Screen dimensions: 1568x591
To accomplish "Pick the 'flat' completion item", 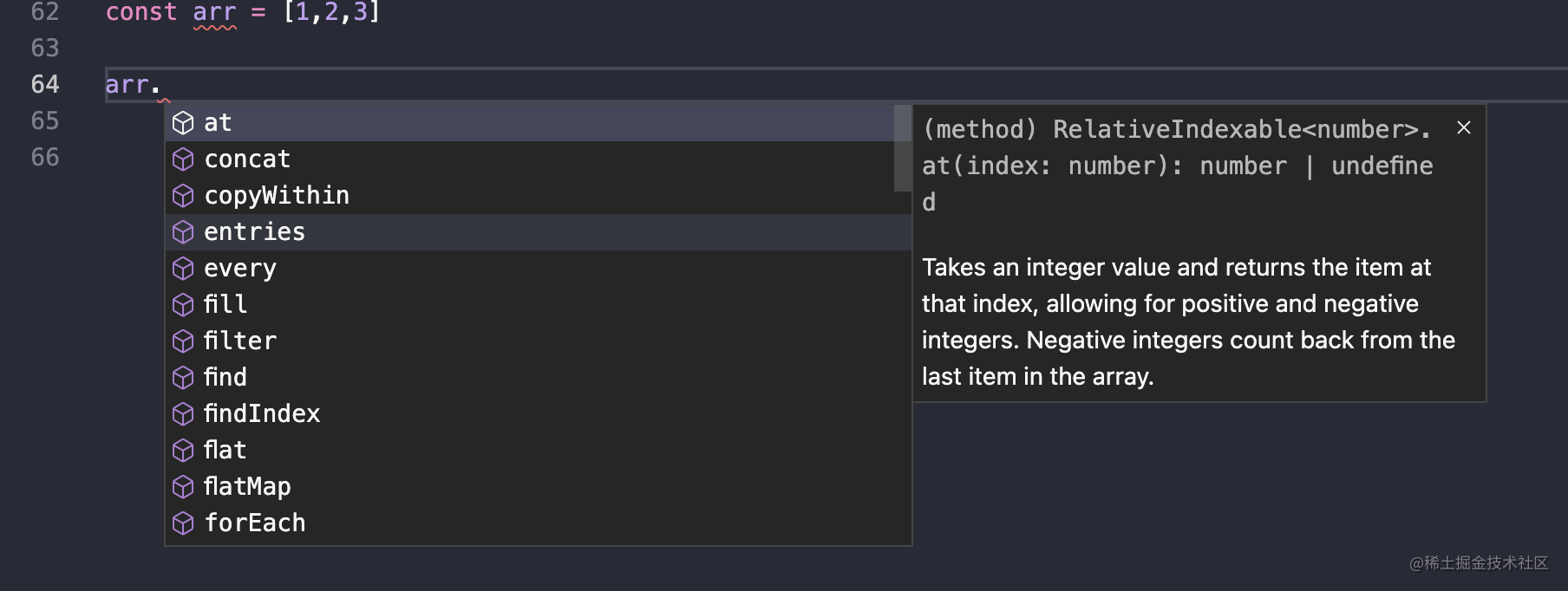I will [225, 451].
